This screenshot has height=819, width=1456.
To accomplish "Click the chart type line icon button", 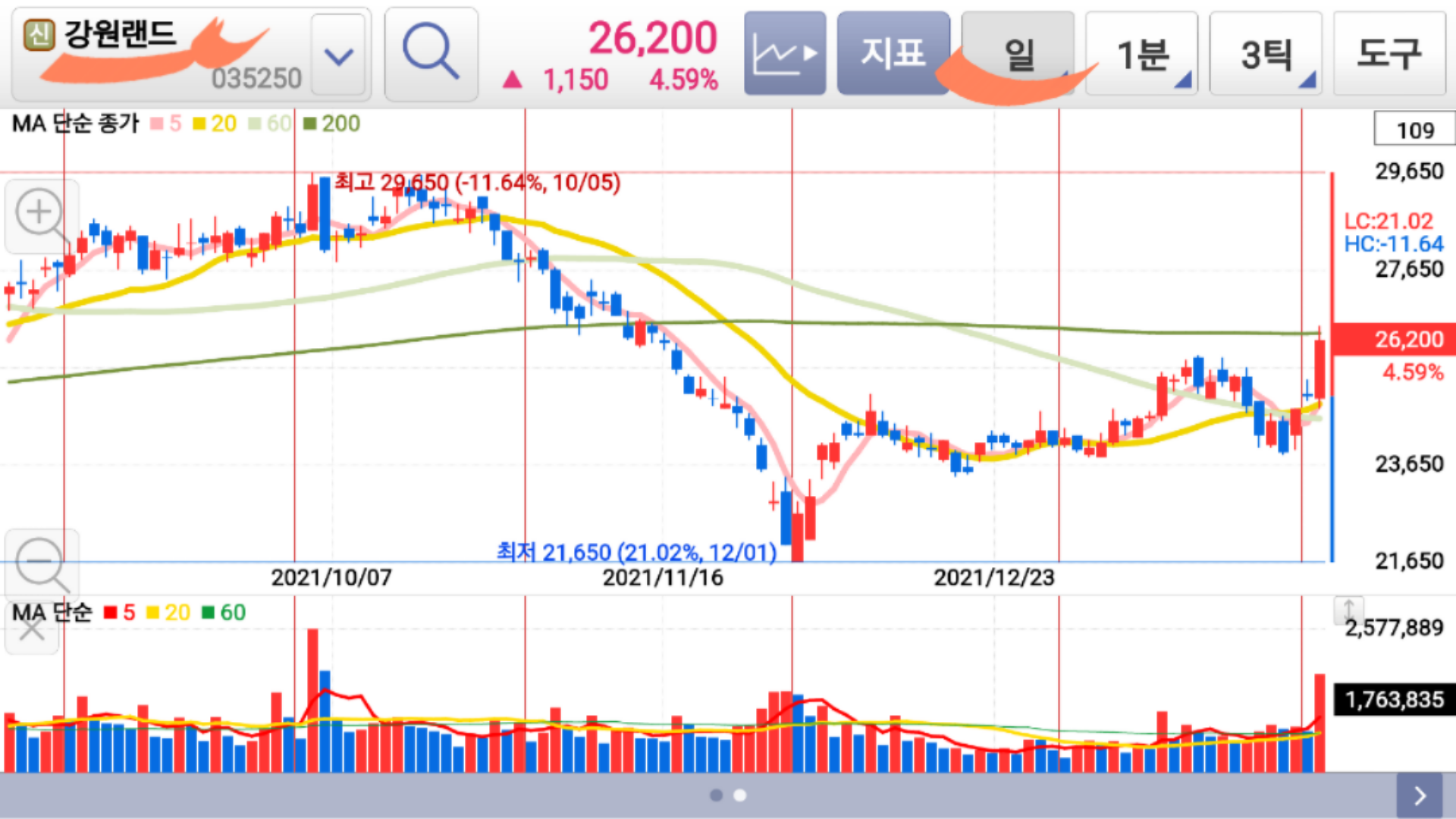I will click(785, 53).
